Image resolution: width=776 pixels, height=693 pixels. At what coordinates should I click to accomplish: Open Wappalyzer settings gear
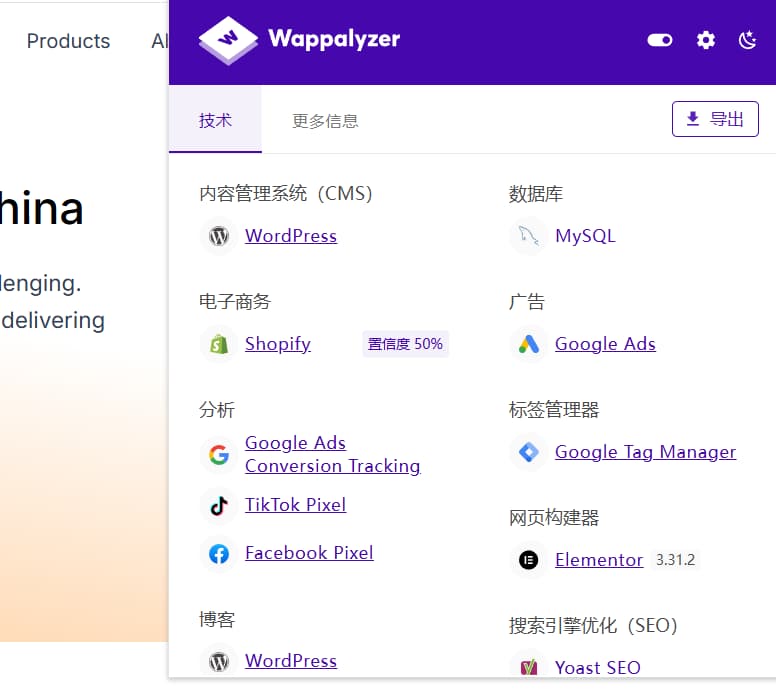click(705, 40)
